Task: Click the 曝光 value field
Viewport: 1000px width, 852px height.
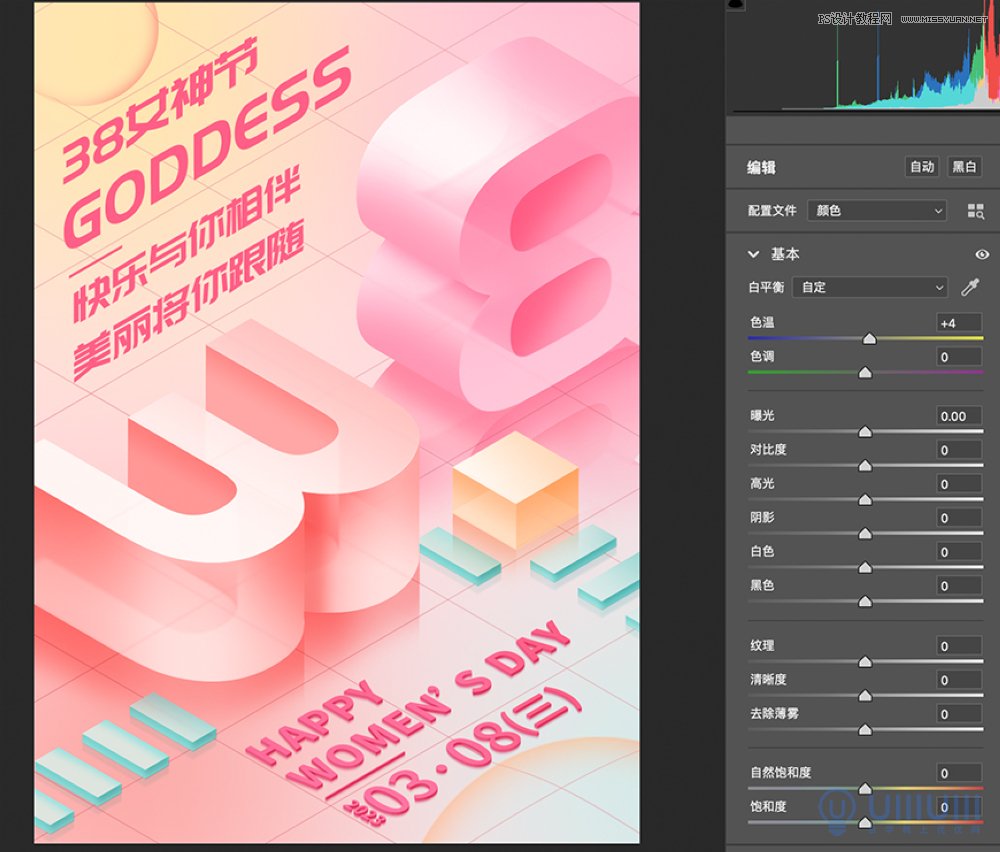Action: tap(959, 416)
